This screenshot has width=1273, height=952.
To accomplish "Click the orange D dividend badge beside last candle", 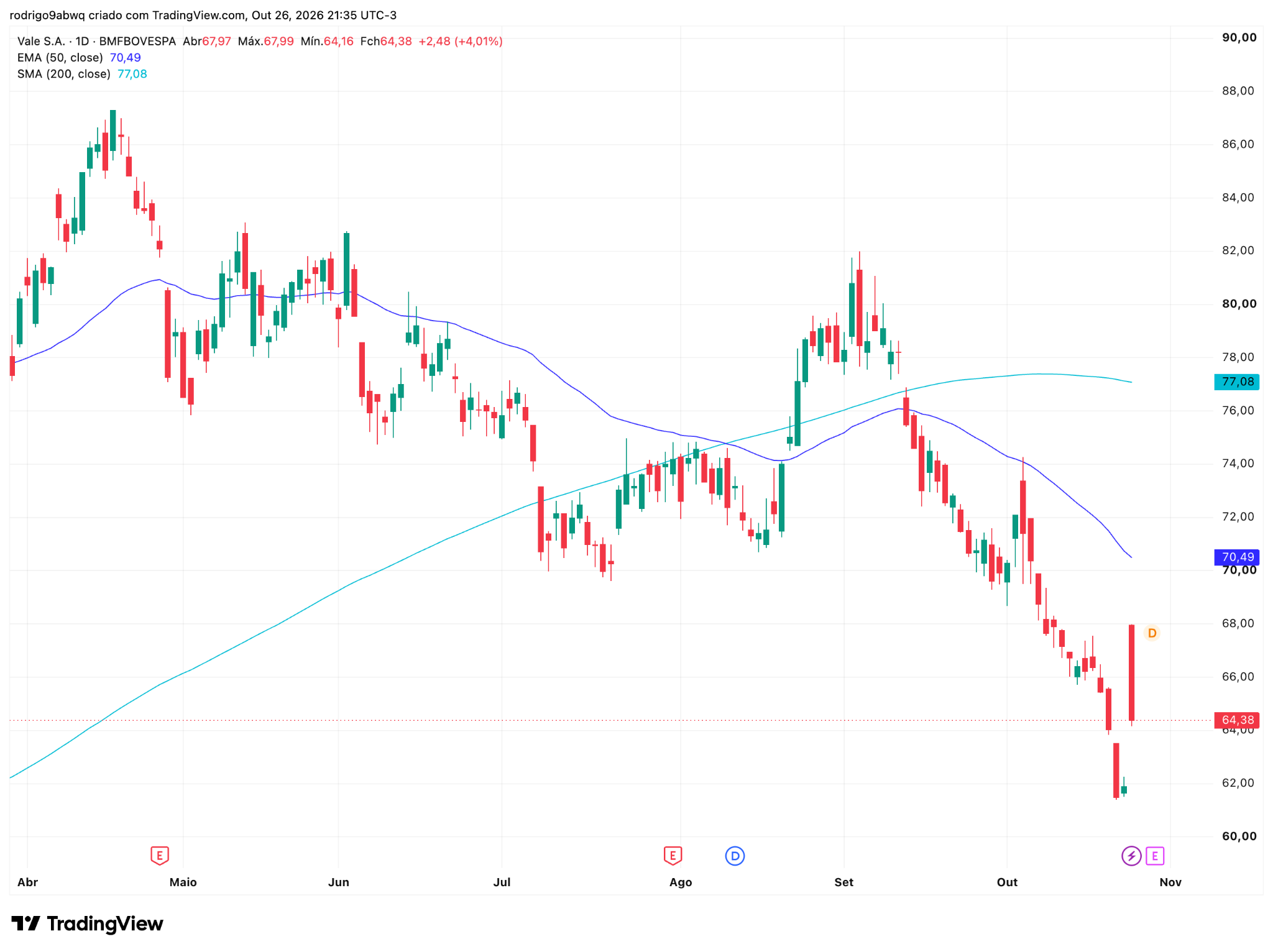I will click(1152, 633).
